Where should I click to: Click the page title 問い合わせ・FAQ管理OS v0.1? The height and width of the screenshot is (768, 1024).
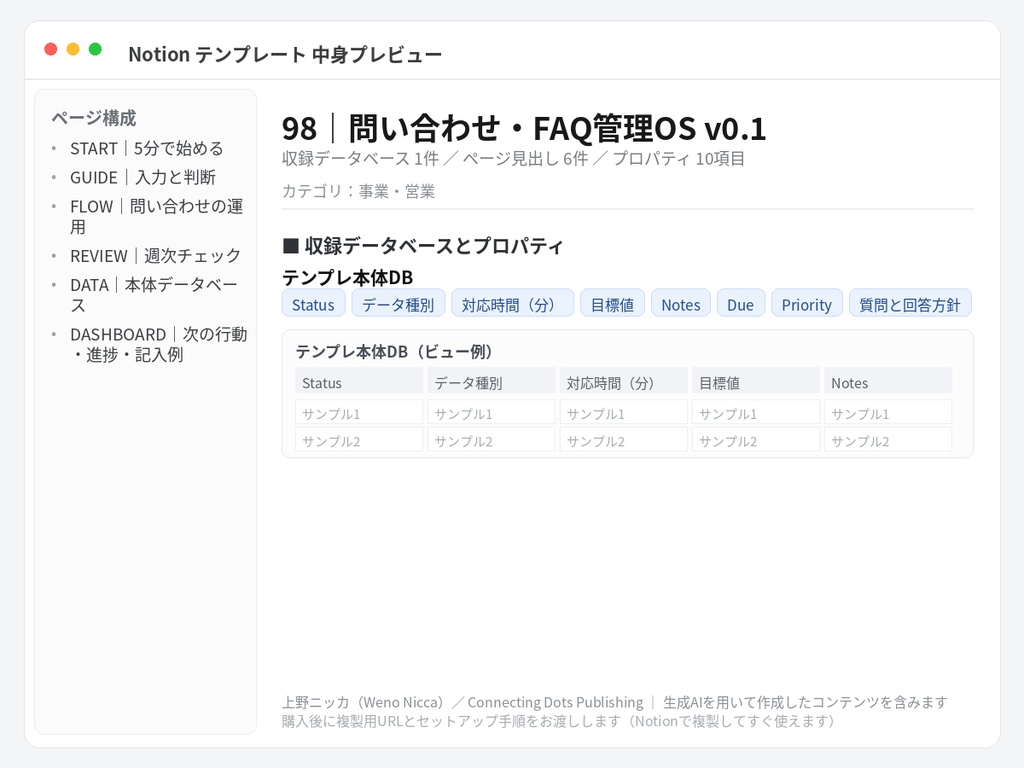click(524, 128)
